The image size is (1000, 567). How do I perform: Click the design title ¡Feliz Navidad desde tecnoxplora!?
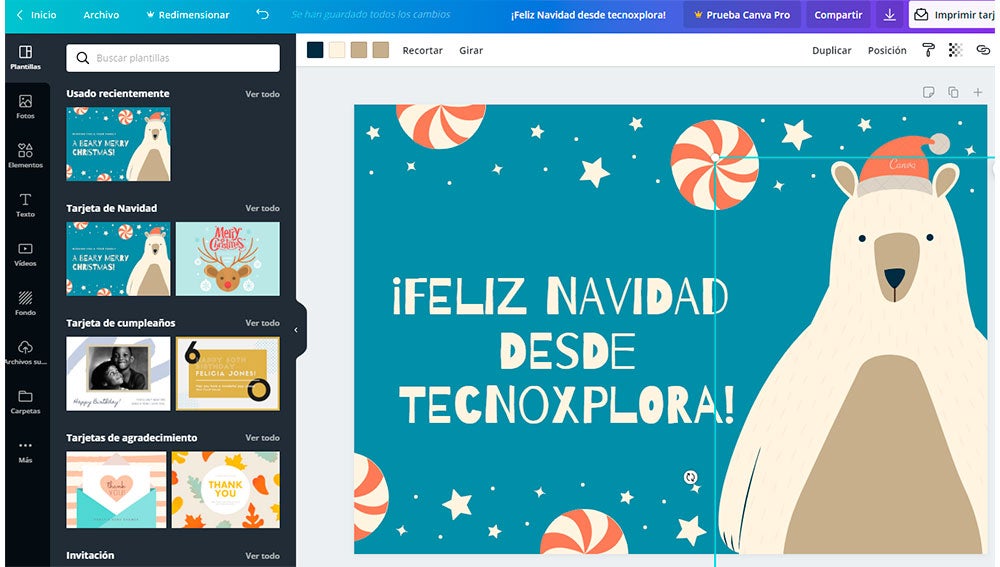tap(588, 15)
